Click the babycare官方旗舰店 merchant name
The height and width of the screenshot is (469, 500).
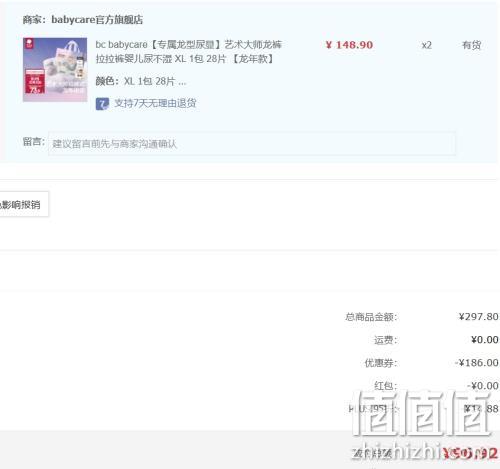point(97,20)
